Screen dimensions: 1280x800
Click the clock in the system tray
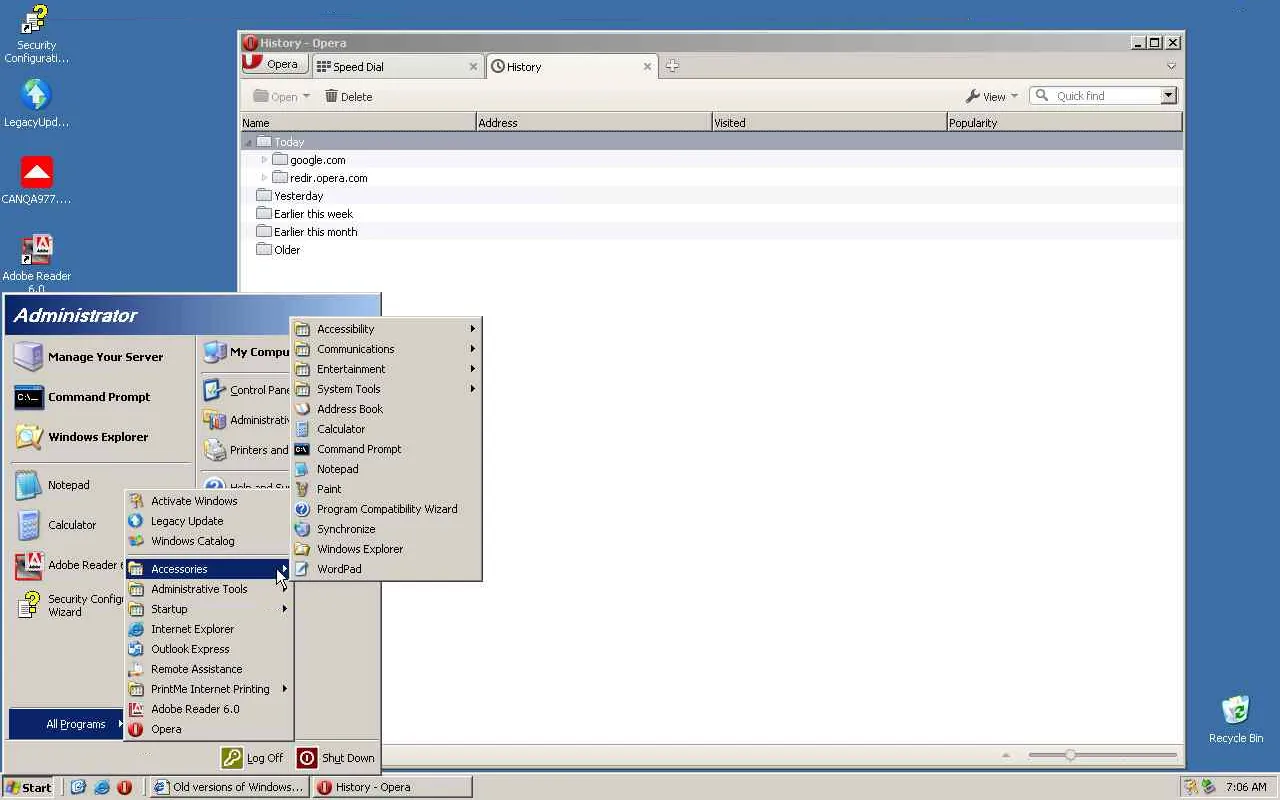click(1246, 787)
